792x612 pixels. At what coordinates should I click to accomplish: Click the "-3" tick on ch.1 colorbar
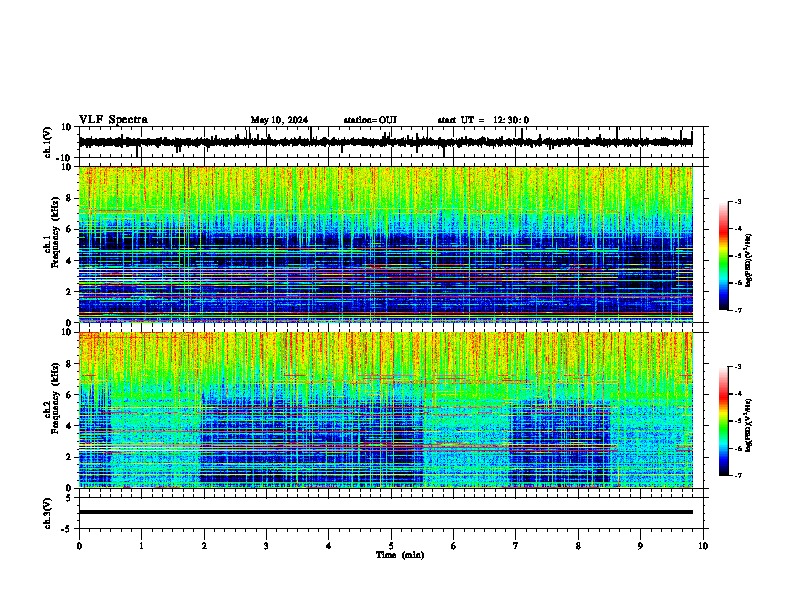738,201
